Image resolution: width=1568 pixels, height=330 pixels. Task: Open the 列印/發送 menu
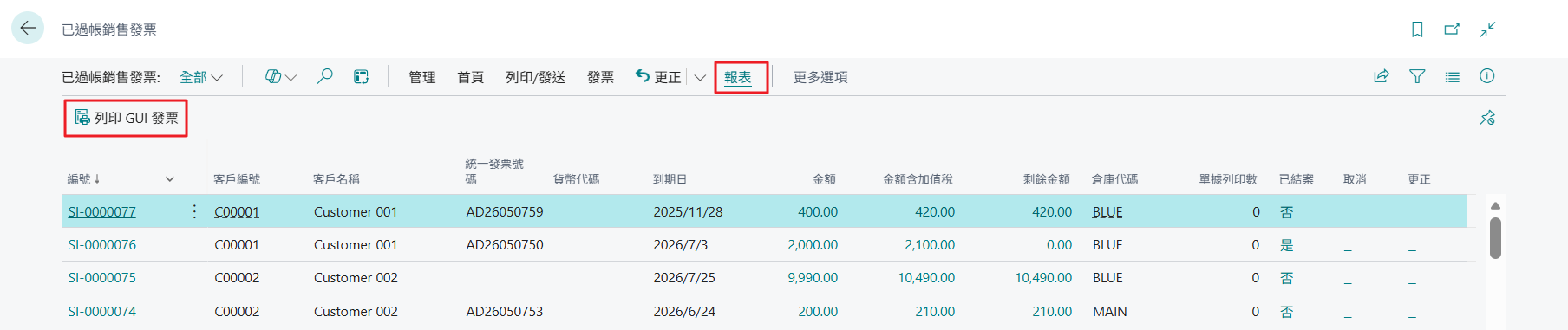[536, 77]
